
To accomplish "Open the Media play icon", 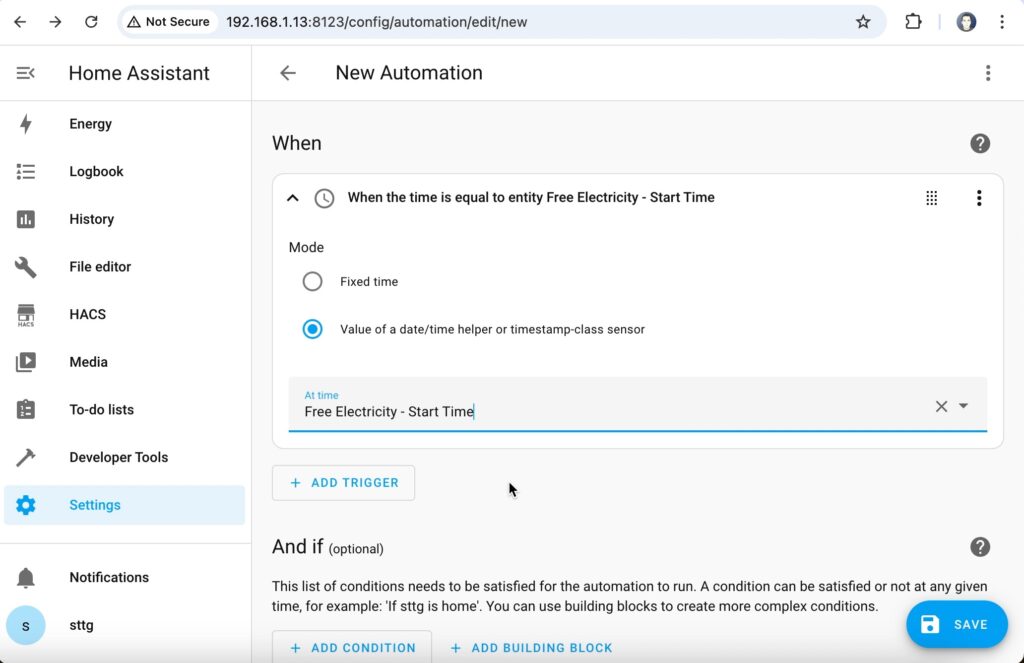I will [25, 362].
